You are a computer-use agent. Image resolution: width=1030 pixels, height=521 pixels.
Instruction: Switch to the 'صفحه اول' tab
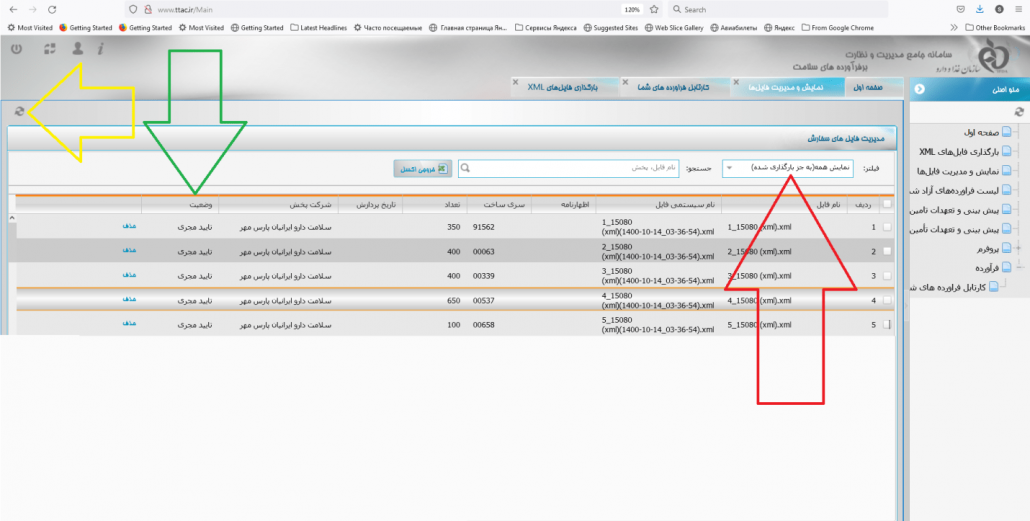[x=867, y=88]
